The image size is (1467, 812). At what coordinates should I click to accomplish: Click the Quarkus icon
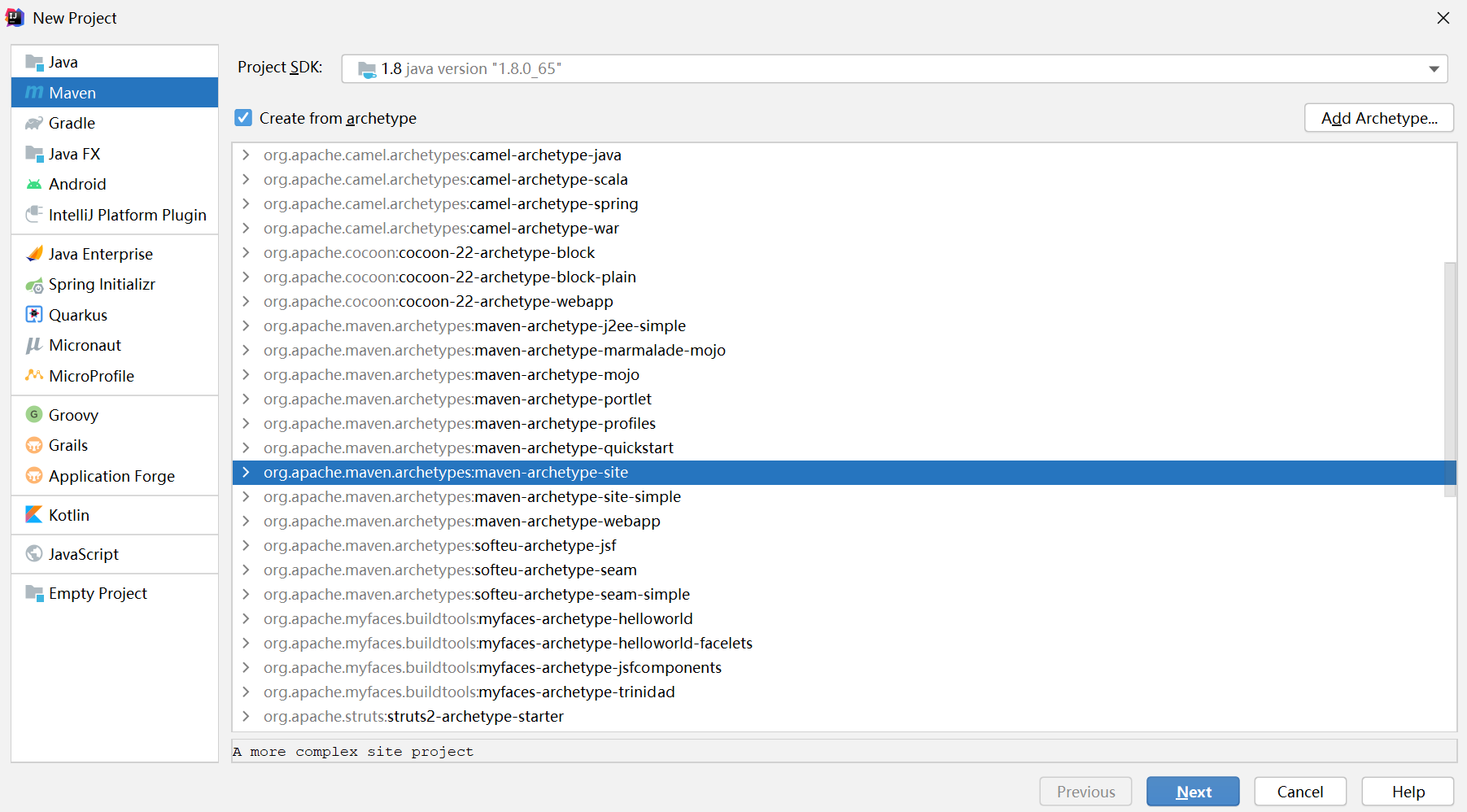[33, 315]
